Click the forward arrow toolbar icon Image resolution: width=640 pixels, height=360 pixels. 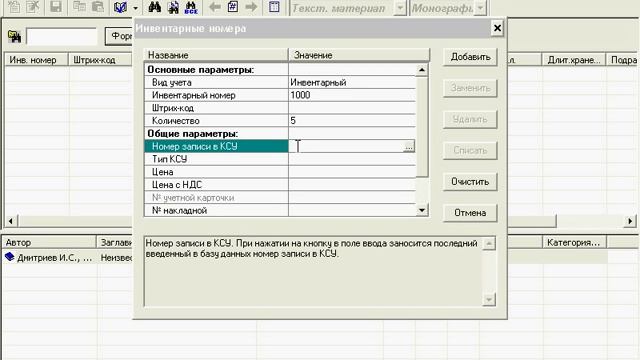point(251,7)
